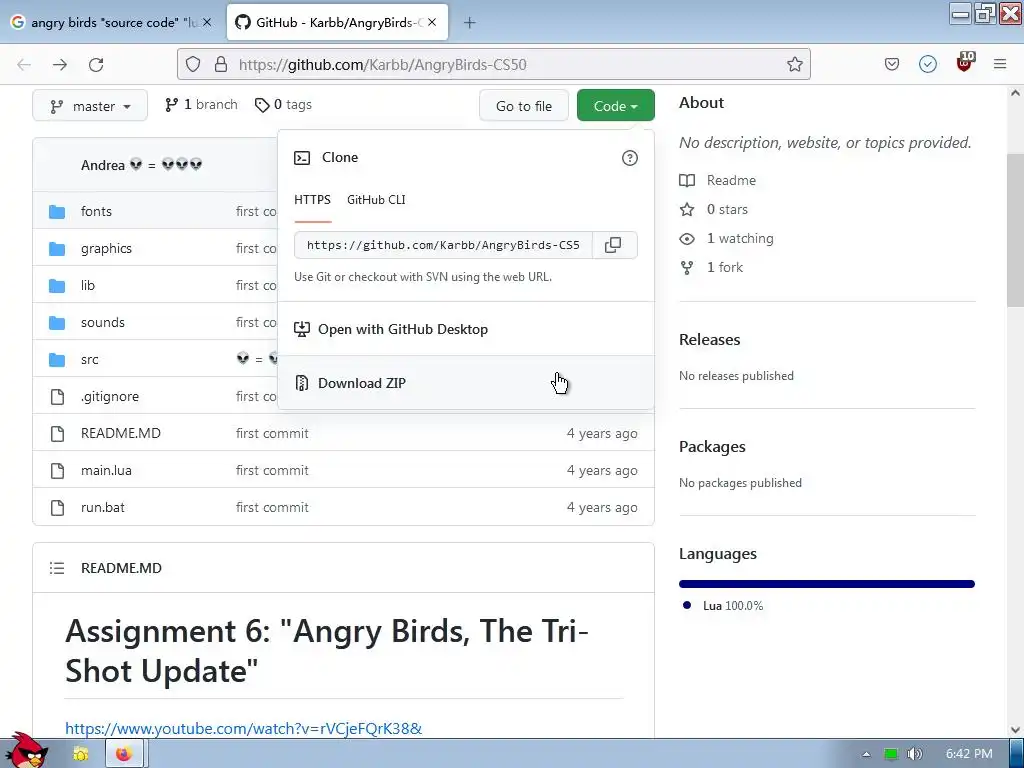Show hidden system tray icons

point(866,754)
